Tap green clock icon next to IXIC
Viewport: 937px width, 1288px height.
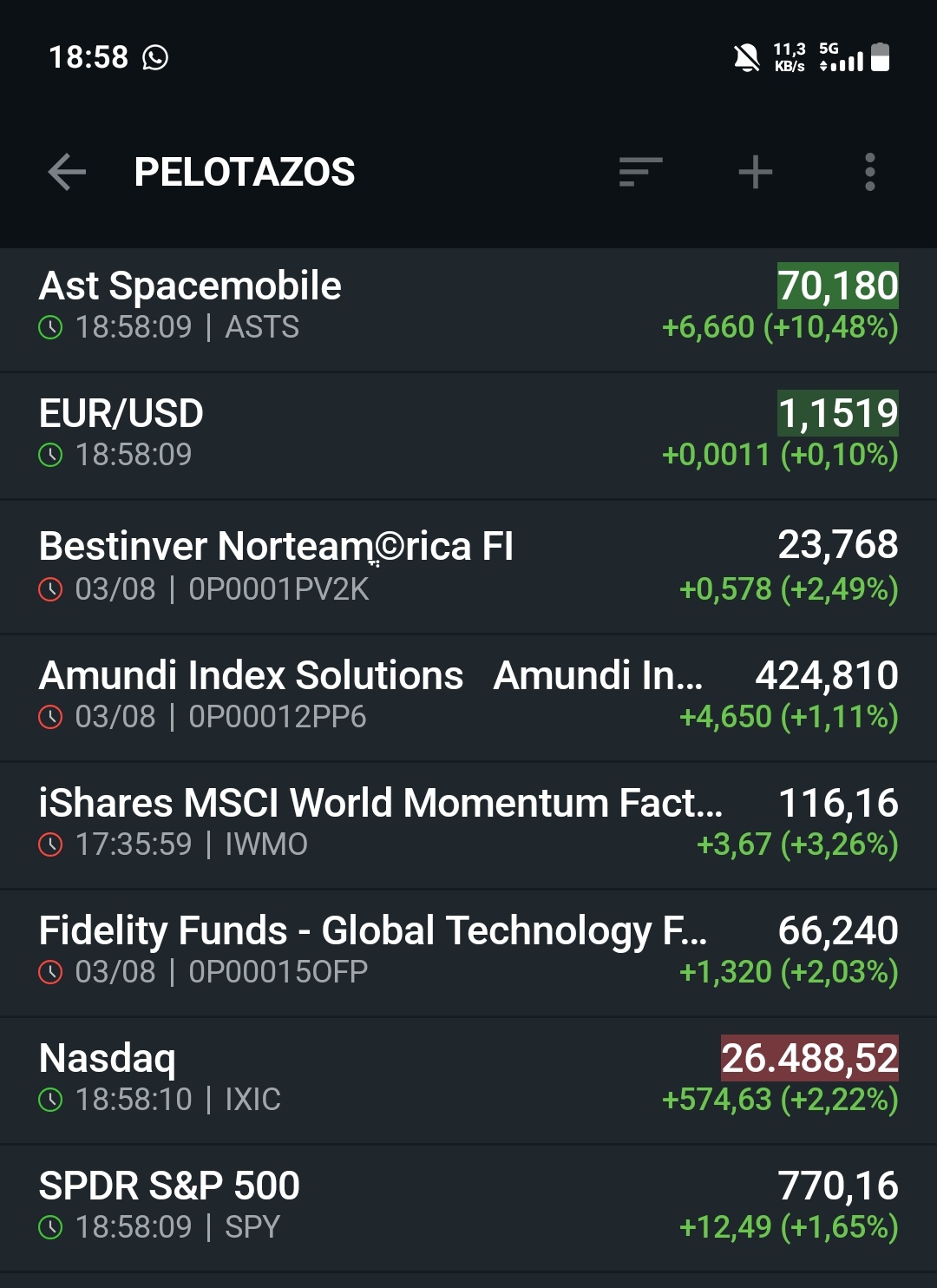(51, 1100)
